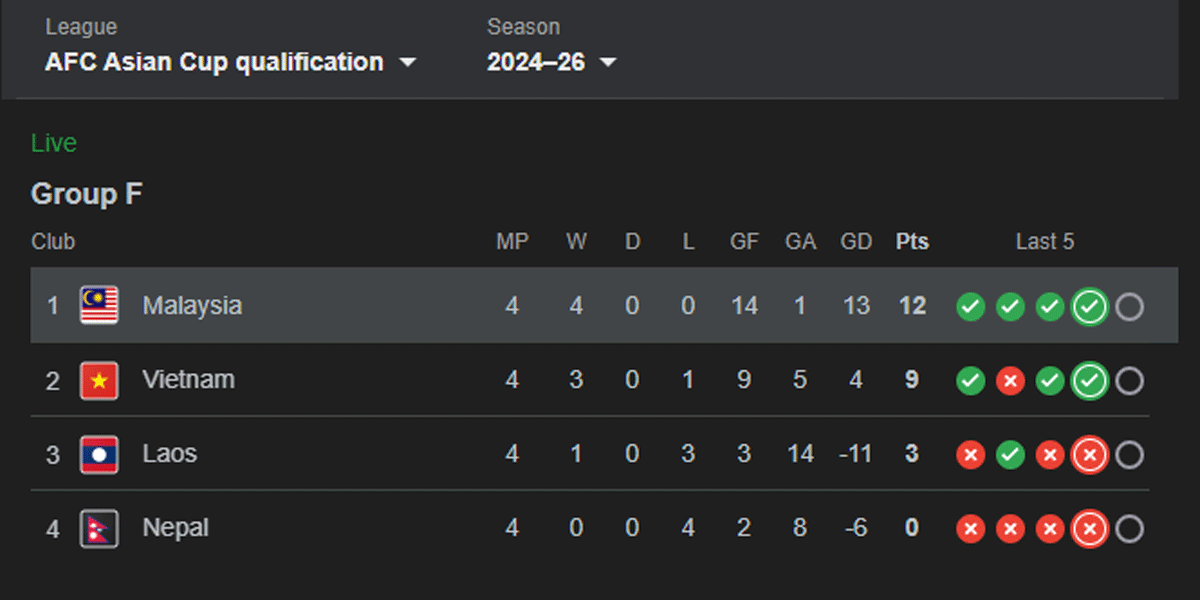Viewport: 1200px width, 600px height.
Task: Click the Laos flag icon
Action: click(x=99, y=454)
